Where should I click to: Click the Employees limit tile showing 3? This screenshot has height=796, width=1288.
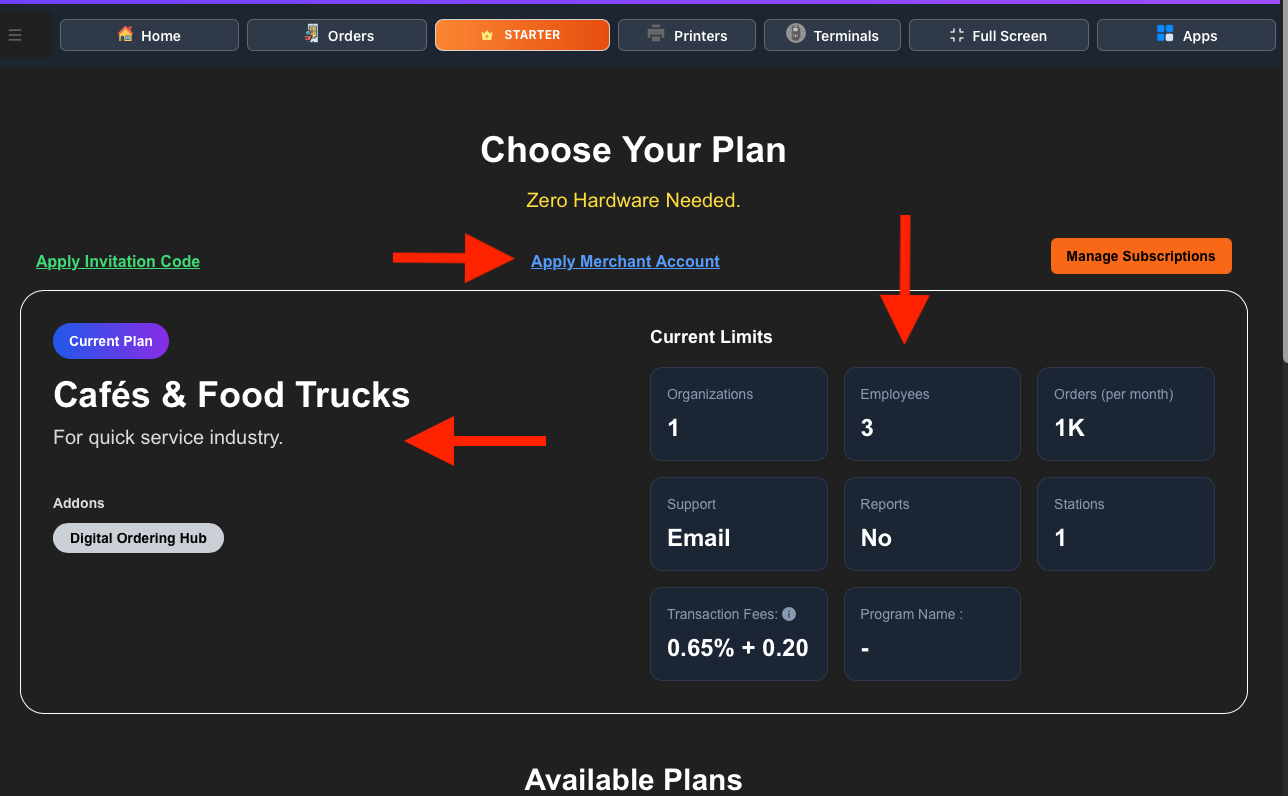(932, 413)
